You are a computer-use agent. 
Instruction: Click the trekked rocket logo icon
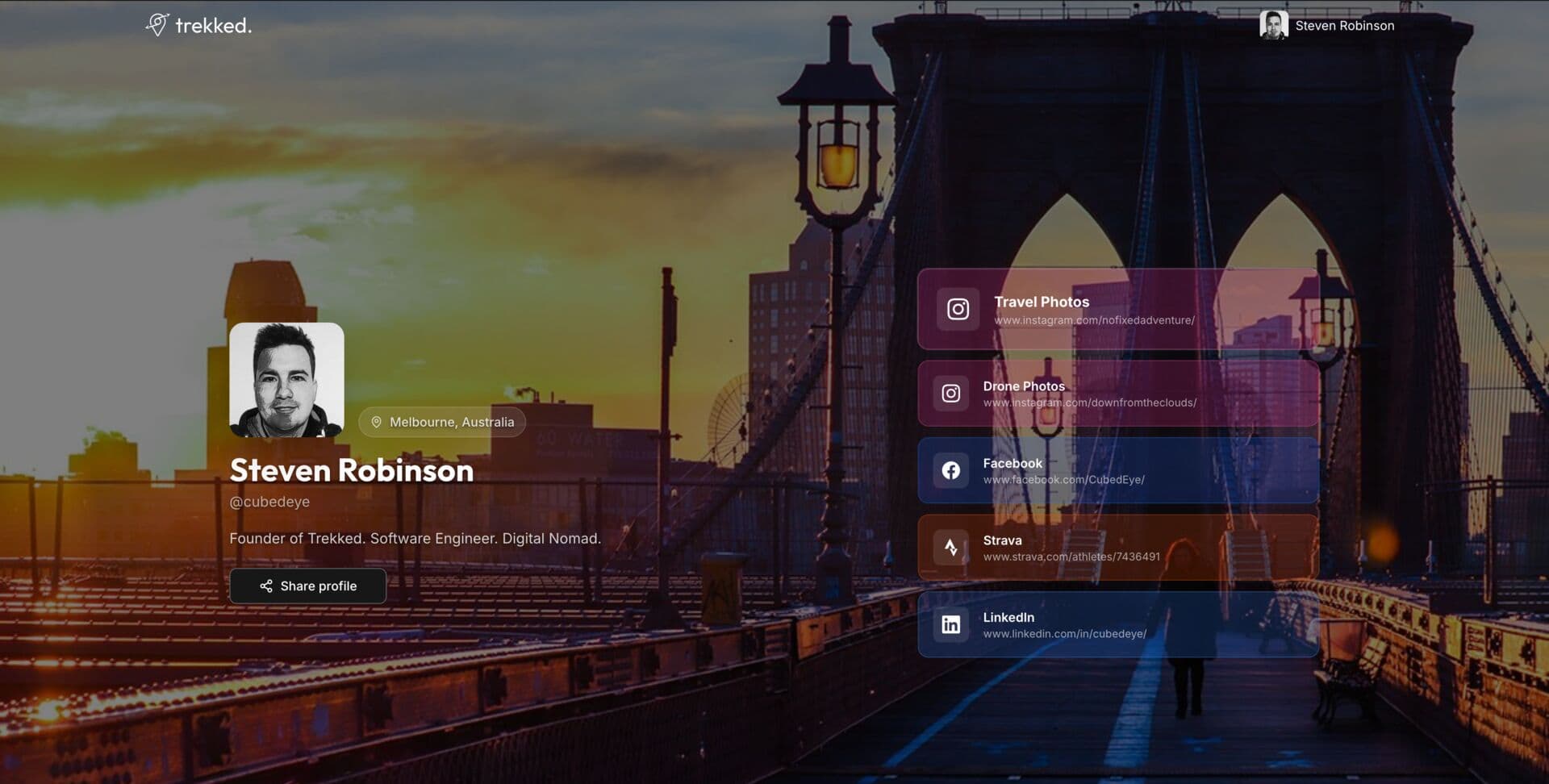click(157, 24)
